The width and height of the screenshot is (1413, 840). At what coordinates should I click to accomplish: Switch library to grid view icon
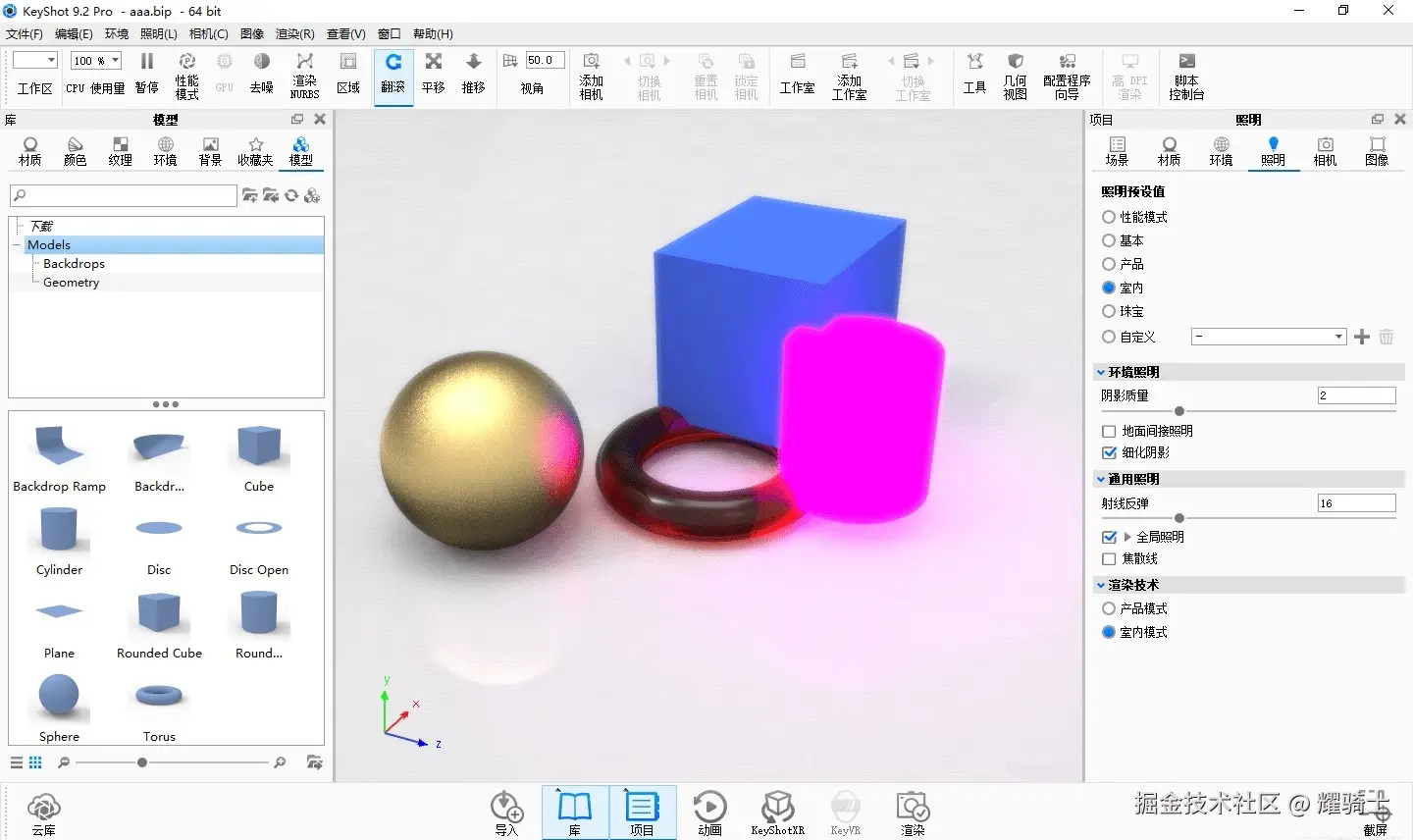35,762
